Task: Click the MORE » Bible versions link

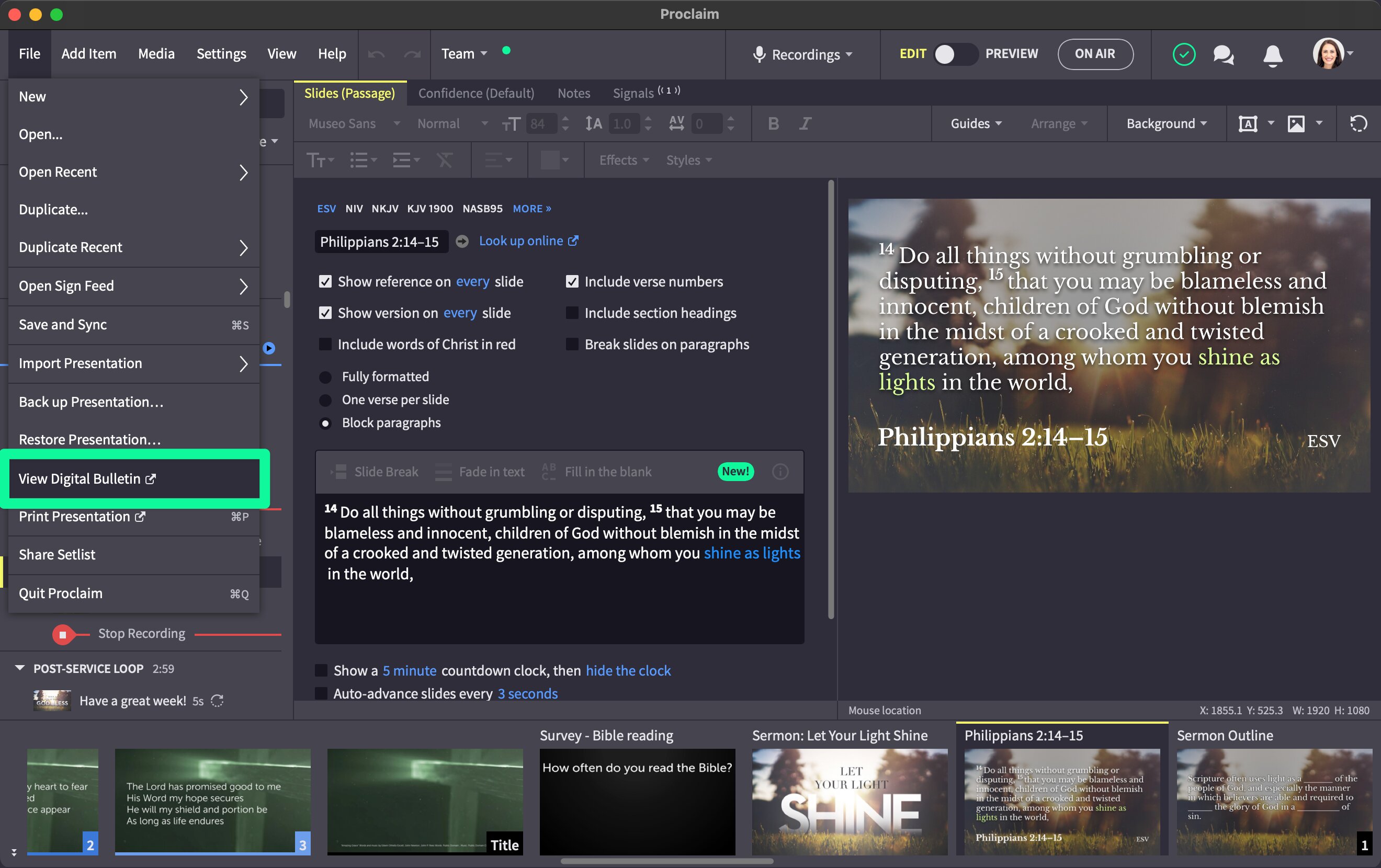Action: (531, 209)
